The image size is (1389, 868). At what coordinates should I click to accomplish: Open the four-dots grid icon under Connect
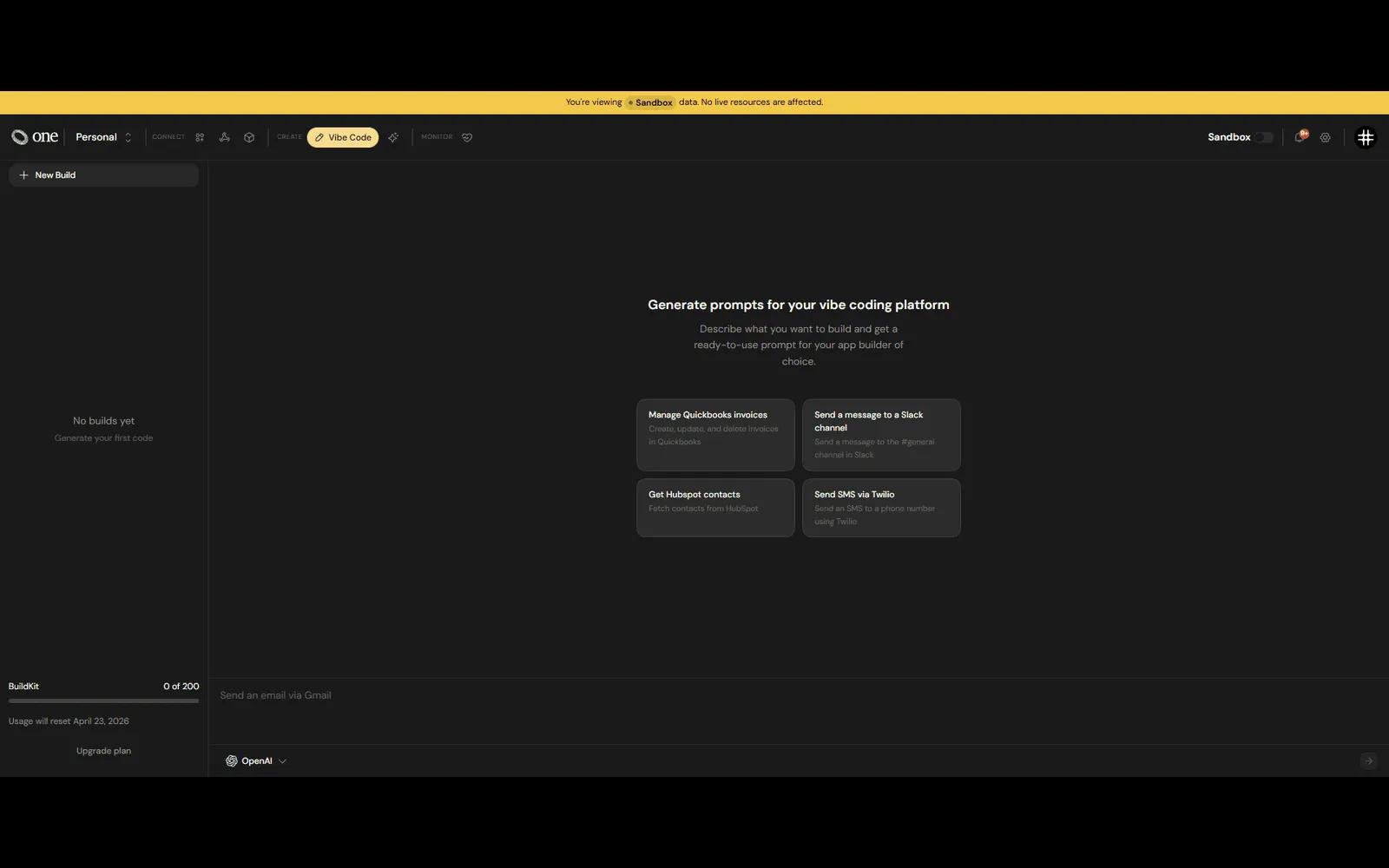[x=200, y=137]
